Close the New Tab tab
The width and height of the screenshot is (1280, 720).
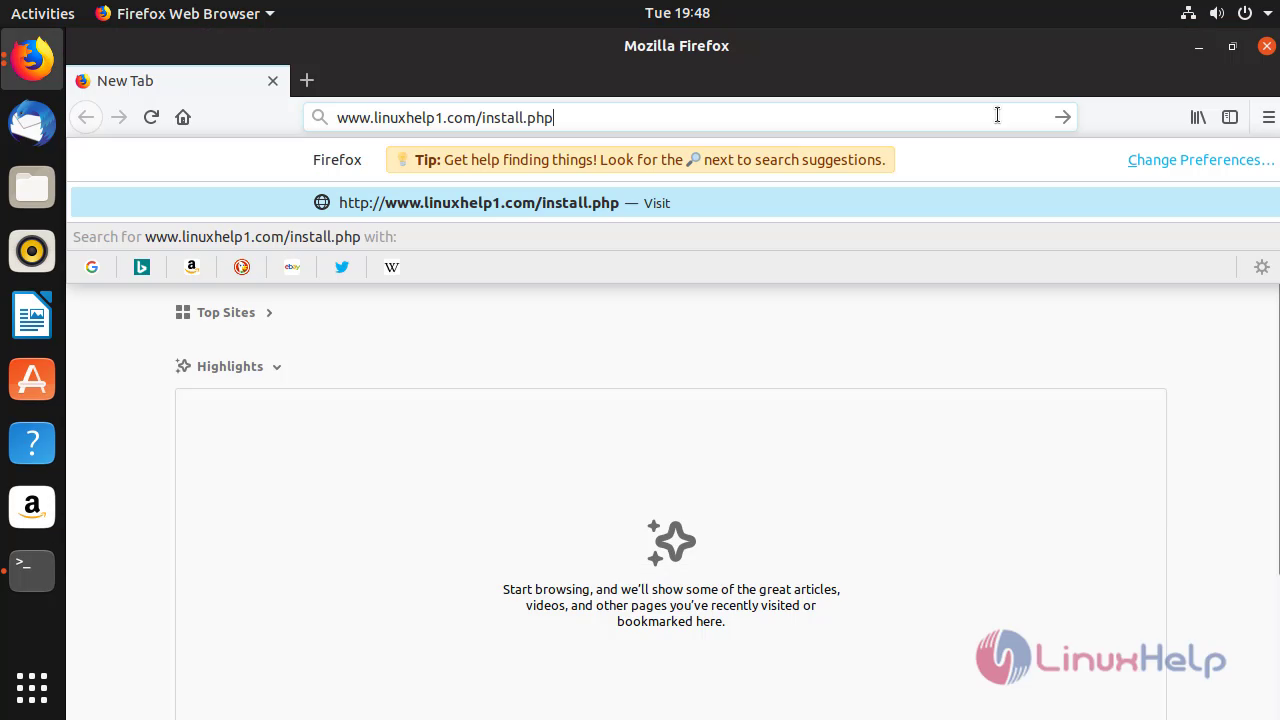coord(273,81)
